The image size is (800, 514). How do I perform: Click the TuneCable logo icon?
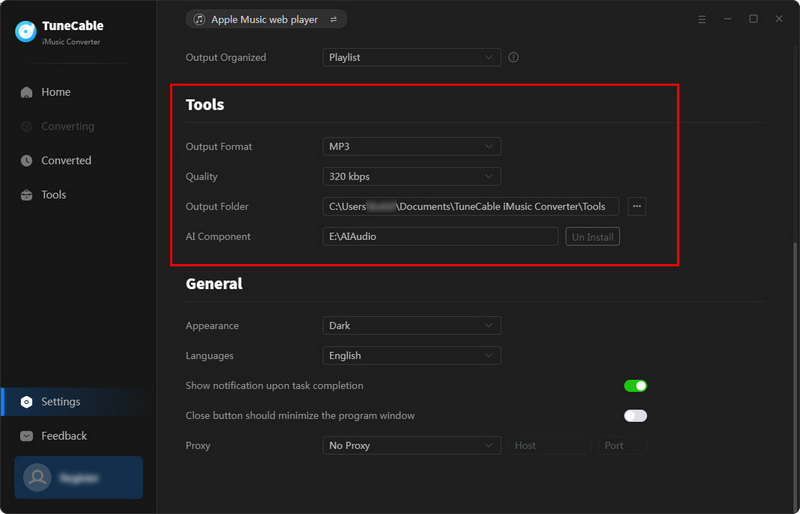[26, 32]
